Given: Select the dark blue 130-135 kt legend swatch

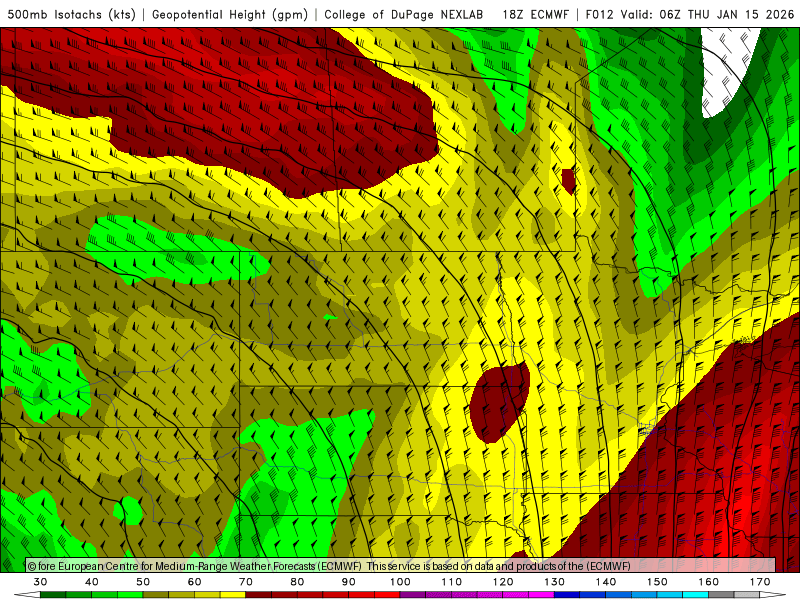Looking at the screenshot, I should [567, 595].
